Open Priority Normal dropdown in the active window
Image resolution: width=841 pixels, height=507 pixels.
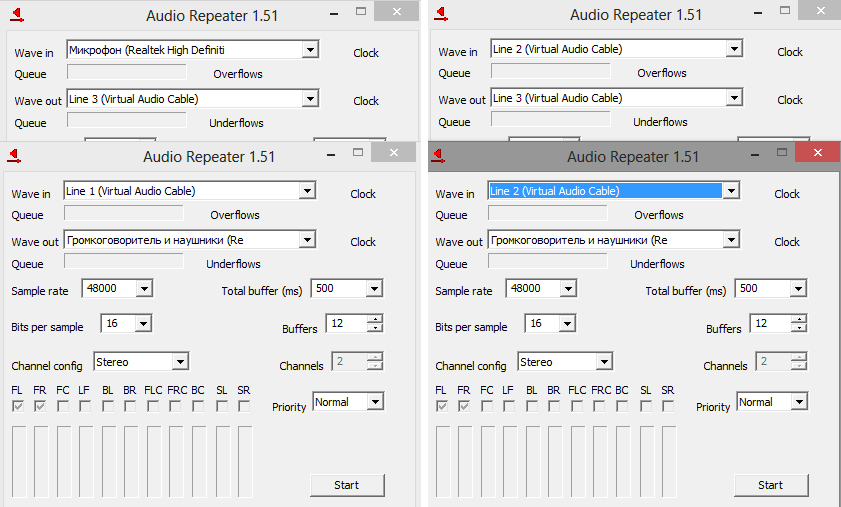(800, 402)
